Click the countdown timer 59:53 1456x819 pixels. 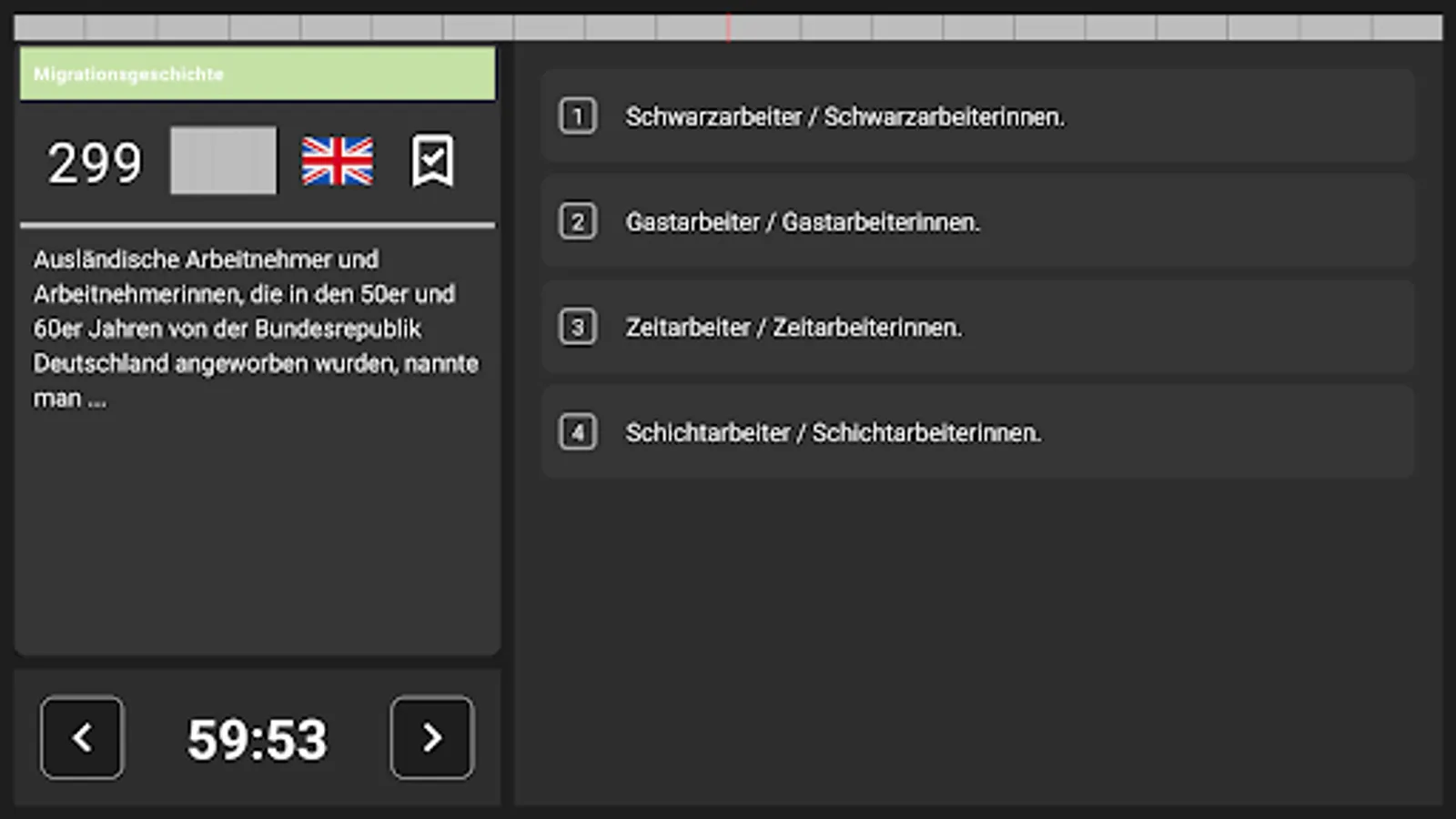pyautogui.click(x=257, y=738)
